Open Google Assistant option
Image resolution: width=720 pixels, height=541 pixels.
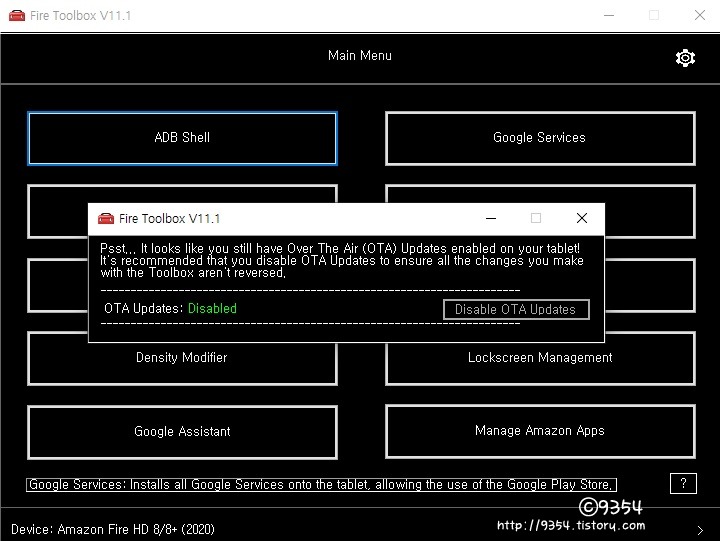(182, 432)
